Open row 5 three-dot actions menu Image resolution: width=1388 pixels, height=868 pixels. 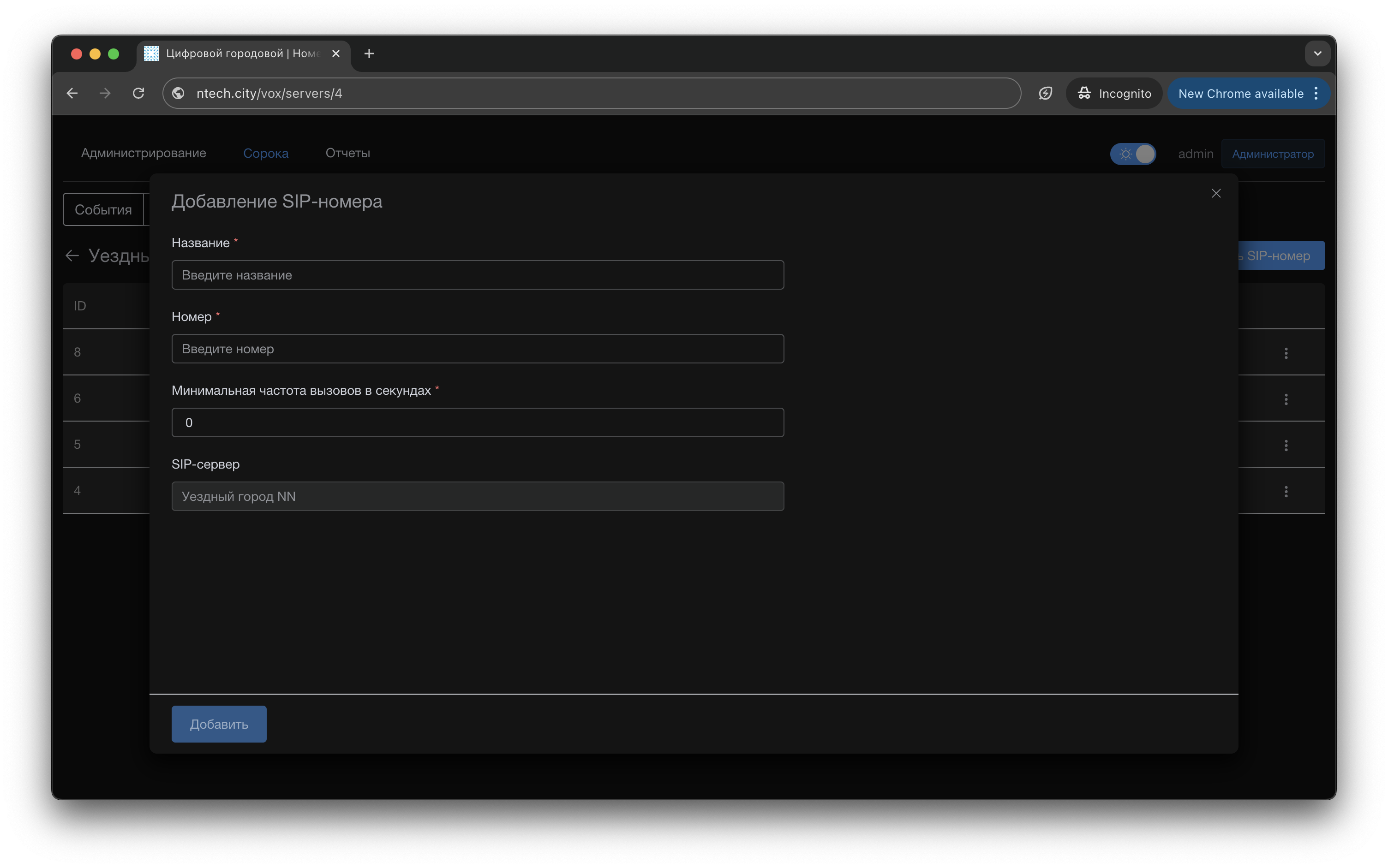[x=1286, y=445]
